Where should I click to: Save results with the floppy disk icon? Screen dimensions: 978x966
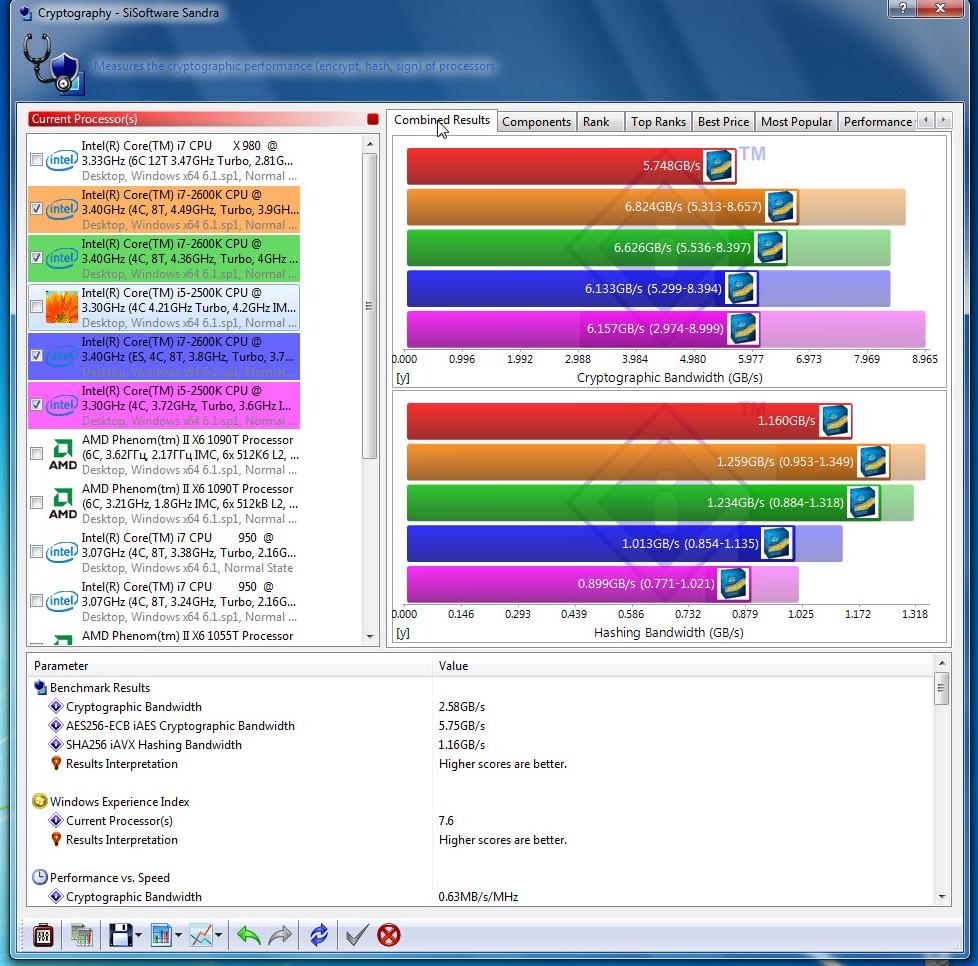[x=120, y=935]
